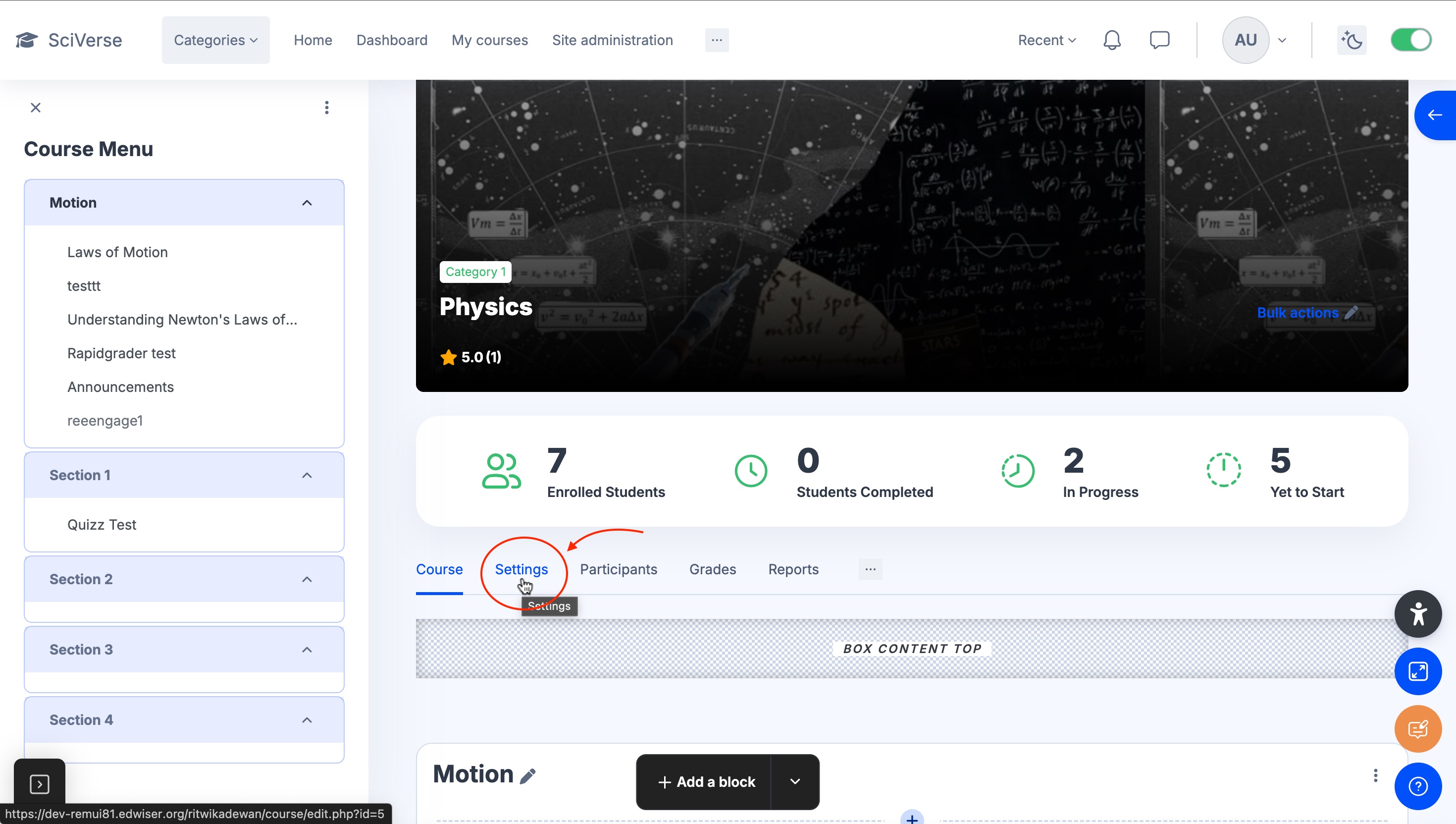The height and width of the screenshot is (824, 1456).
Task: Open the Categories dropdown
Action: [215, 40]
